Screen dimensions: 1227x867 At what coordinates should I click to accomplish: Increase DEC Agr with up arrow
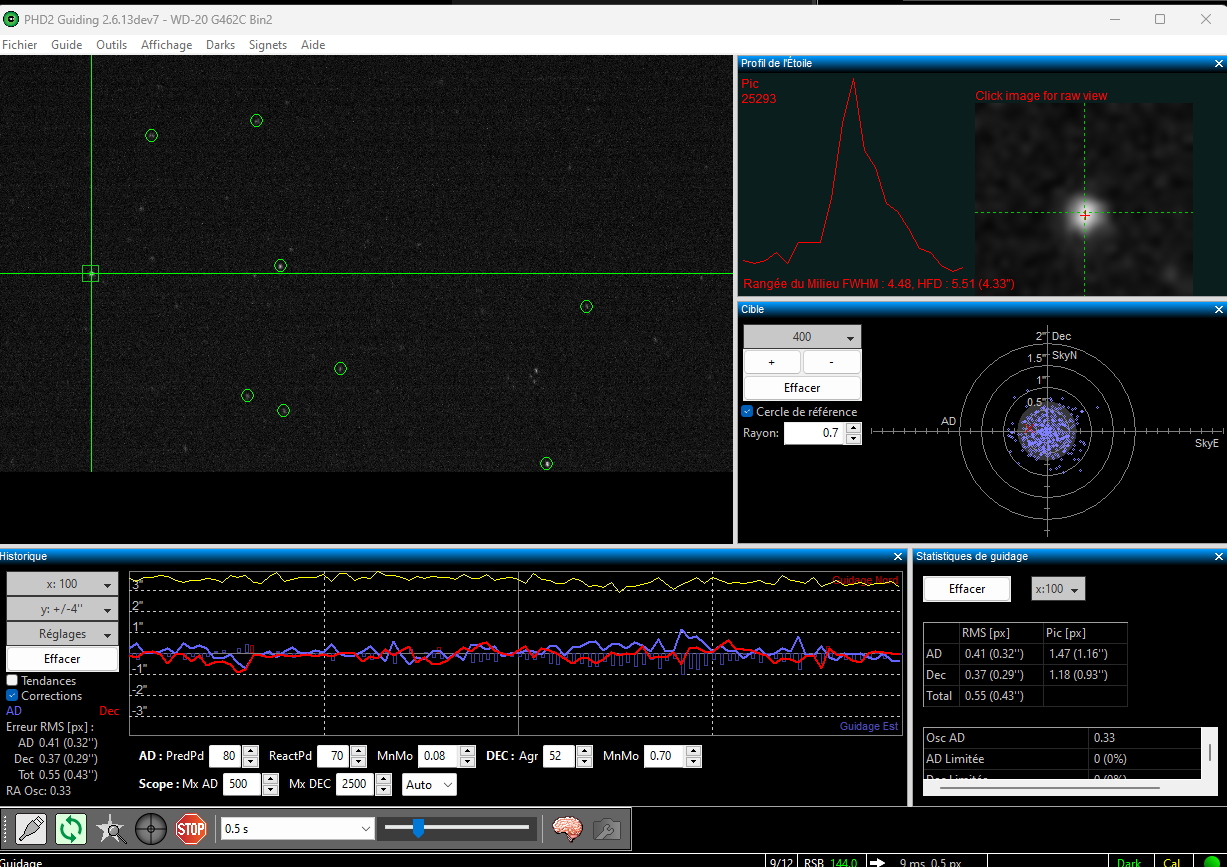coord(584,751)
